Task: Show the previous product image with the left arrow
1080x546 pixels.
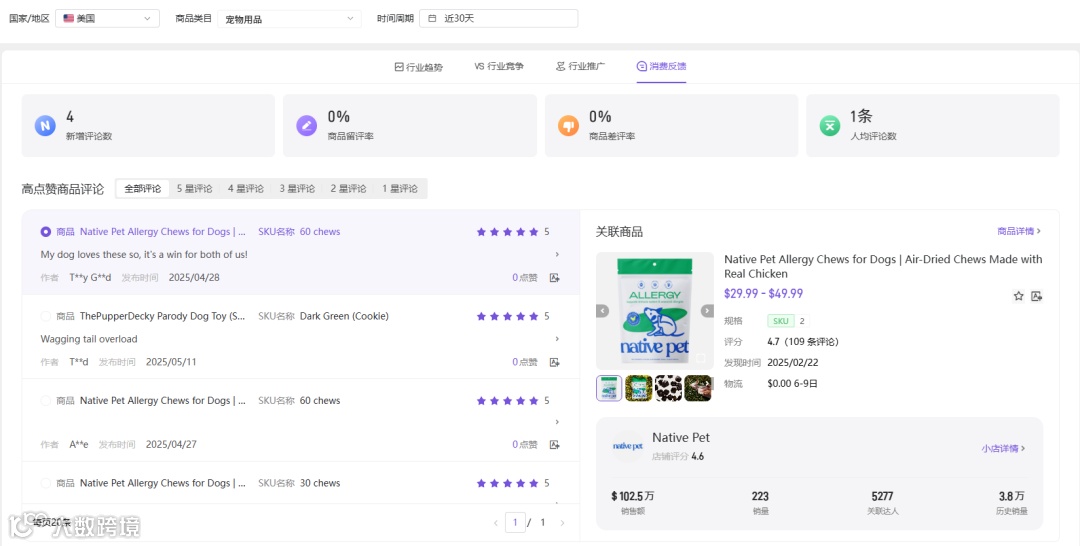Action: [603, 311]
